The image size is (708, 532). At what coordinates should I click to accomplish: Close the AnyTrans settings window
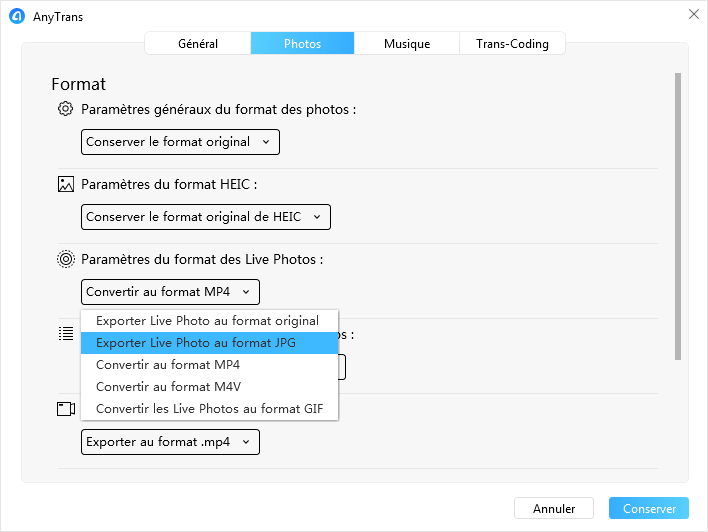coord(694,14)
